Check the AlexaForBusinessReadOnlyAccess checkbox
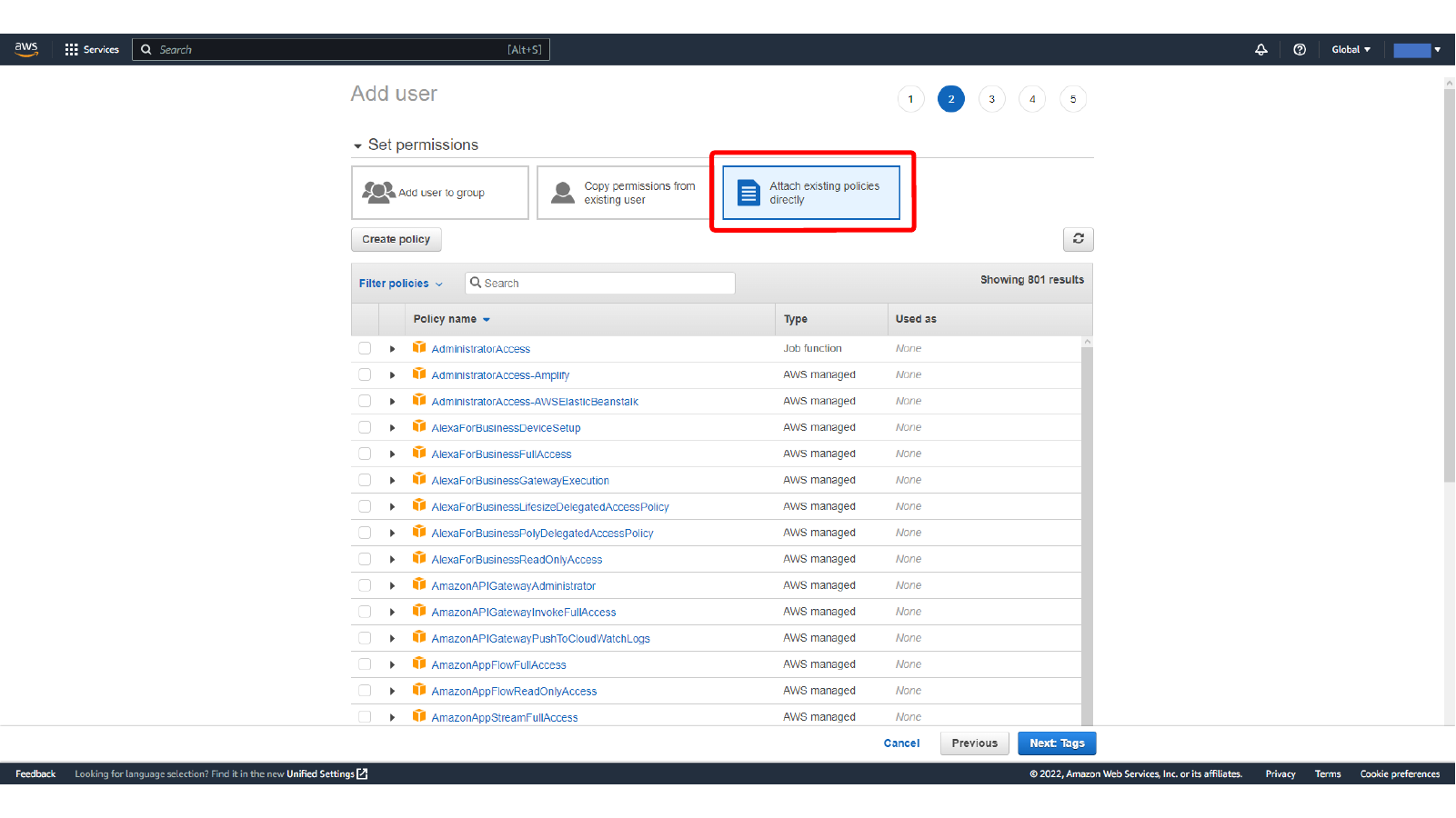 [x=365, y=559]
